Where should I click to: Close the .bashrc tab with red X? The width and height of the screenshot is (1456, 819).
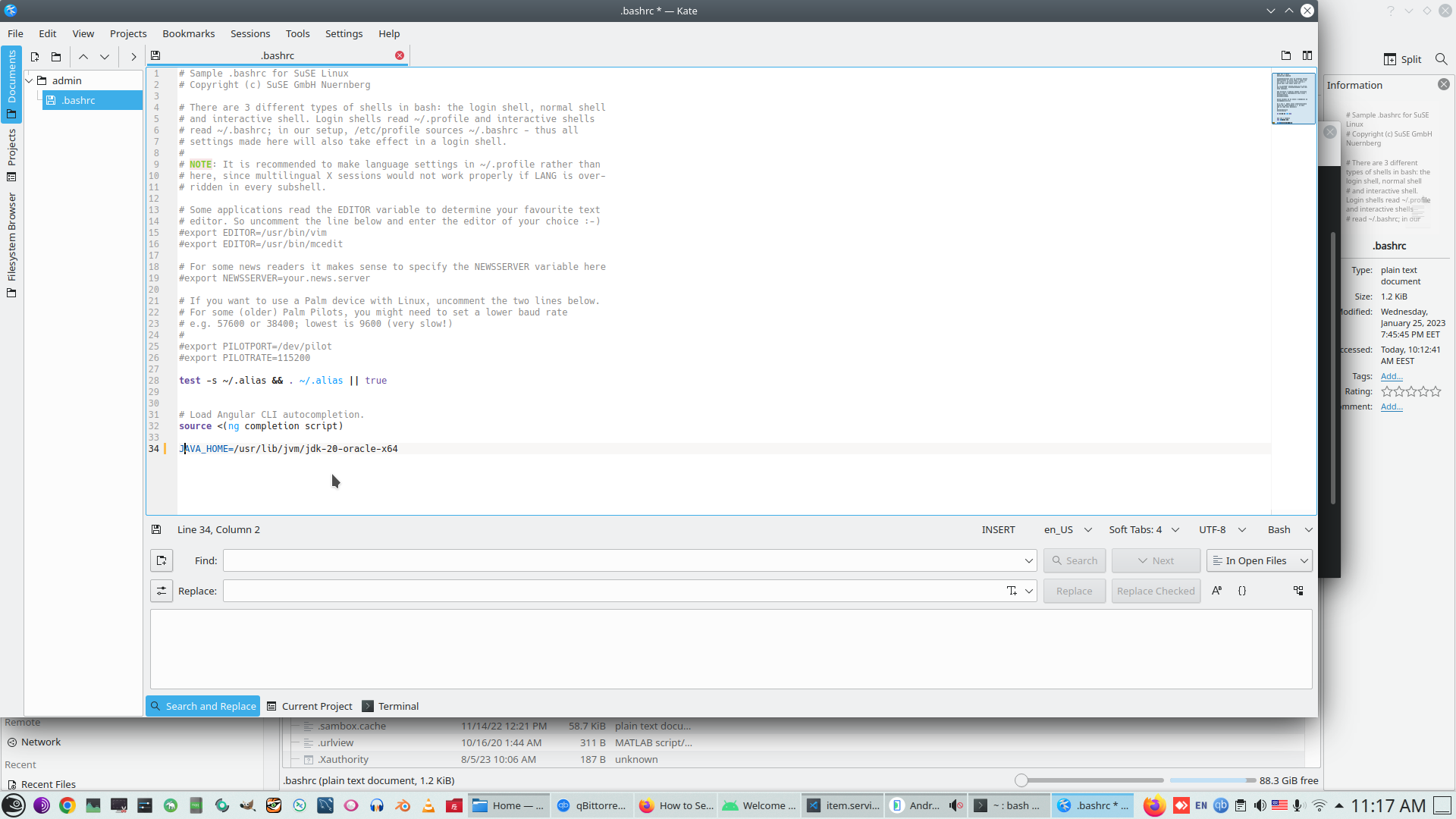pyautogui.click(x=400, y=55)
